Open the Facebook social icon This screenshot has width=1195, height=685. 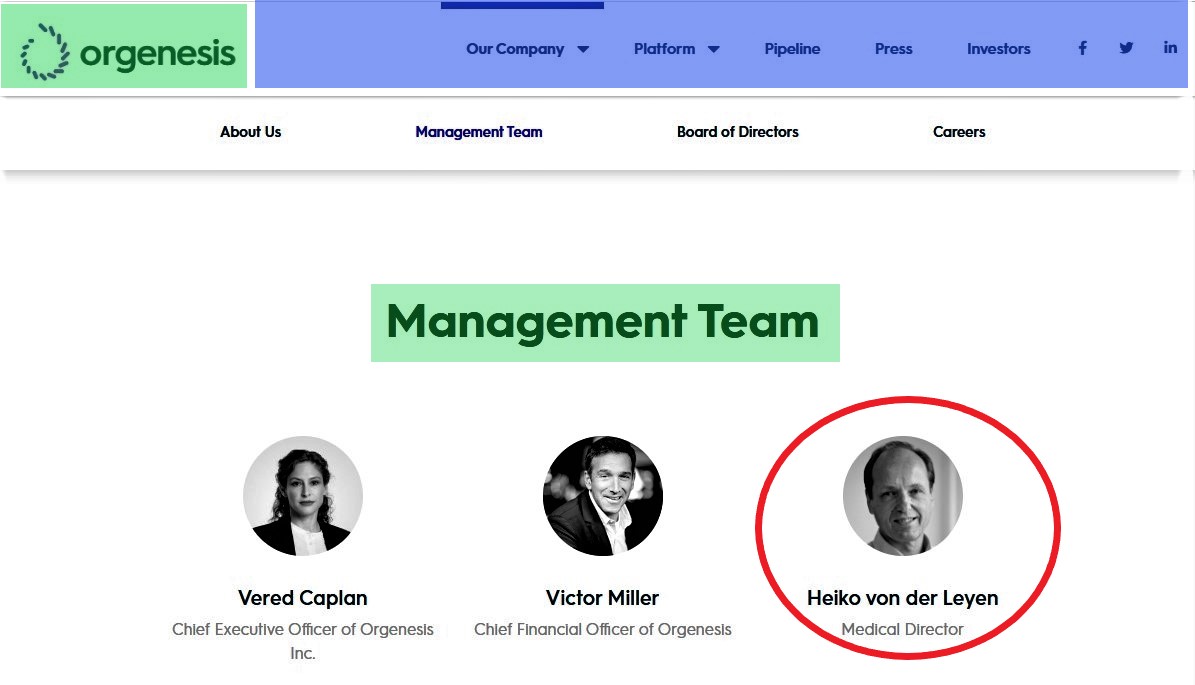1082,48
